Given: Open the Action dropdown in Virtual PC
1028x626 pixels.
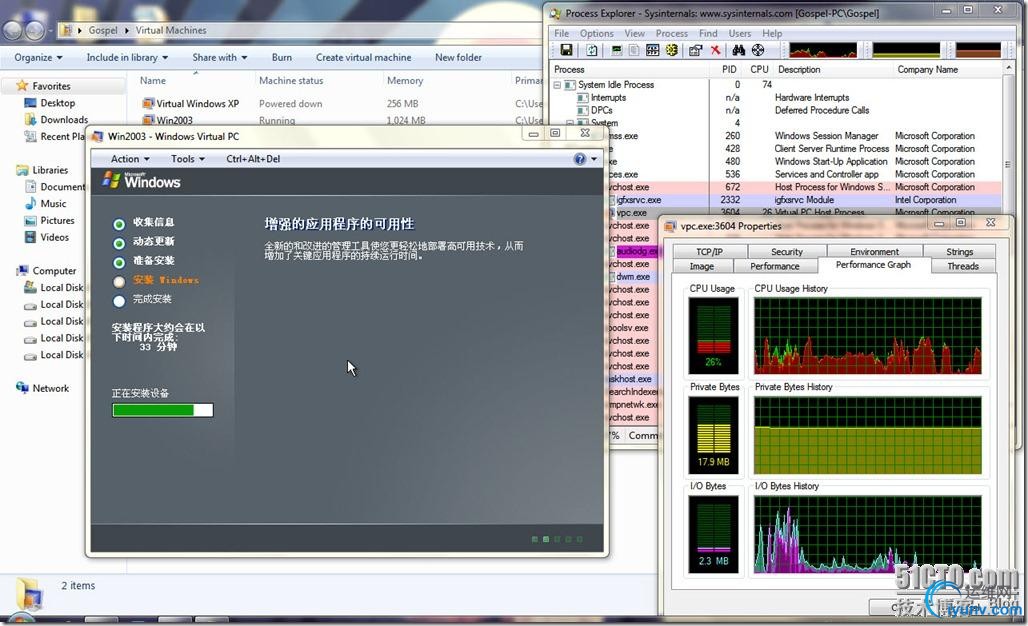Looking at the screenshot, I should pyautogui.click(x=130, y=159).
